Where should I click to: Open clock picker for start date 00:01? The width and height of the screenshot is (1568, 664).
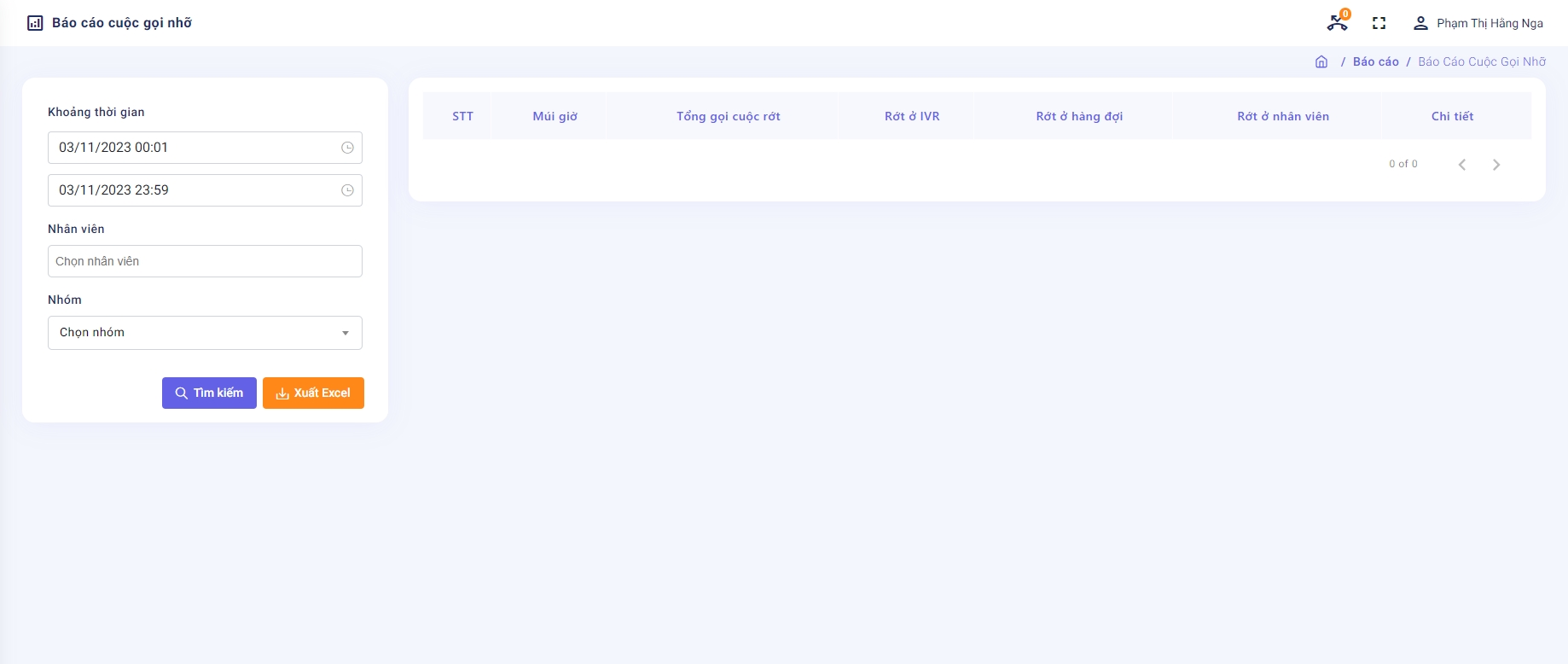347,148
